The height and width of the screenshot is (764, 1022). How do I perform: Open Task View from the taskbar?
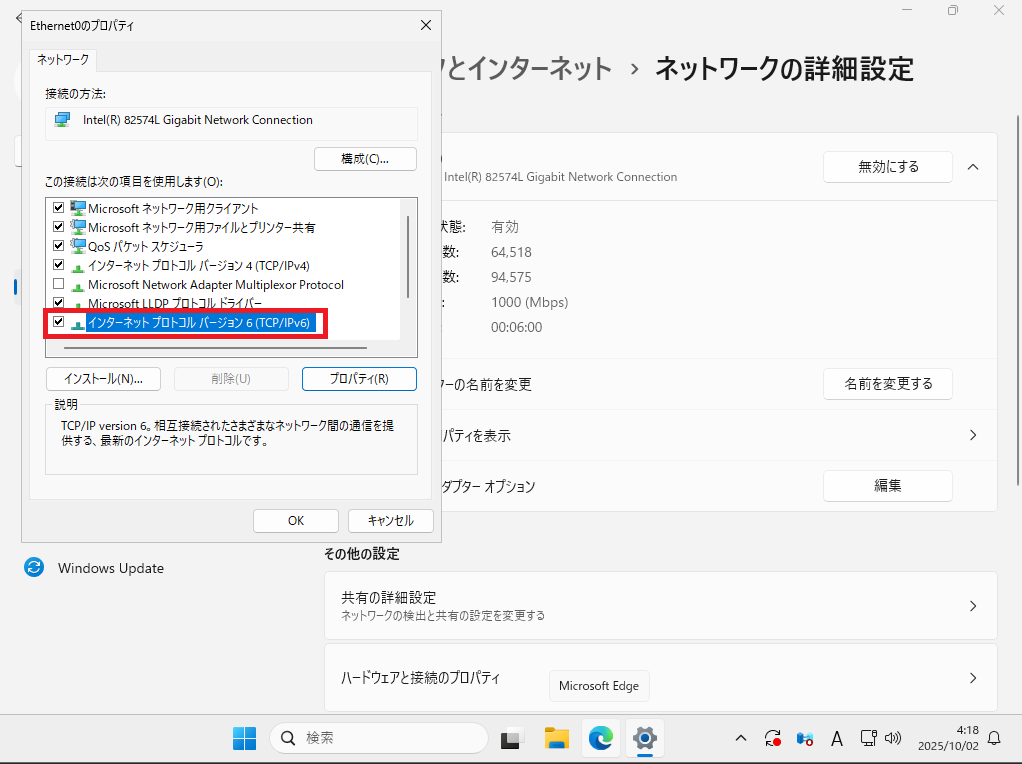click(513, 739)
